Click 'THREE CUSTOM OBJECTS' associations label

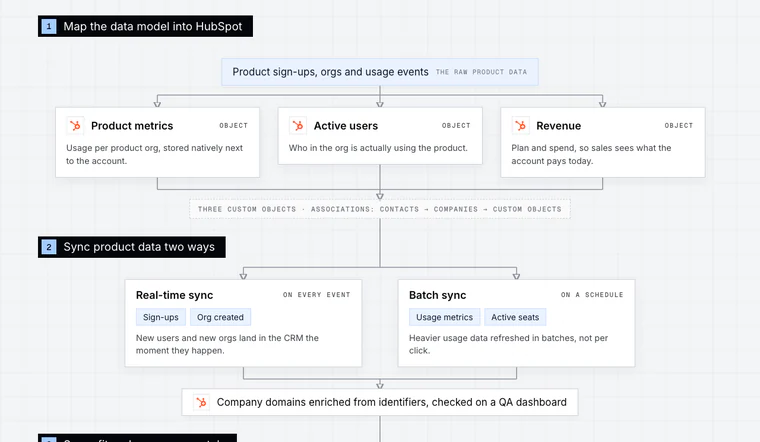pyautogui.click(x=380, y=209)
